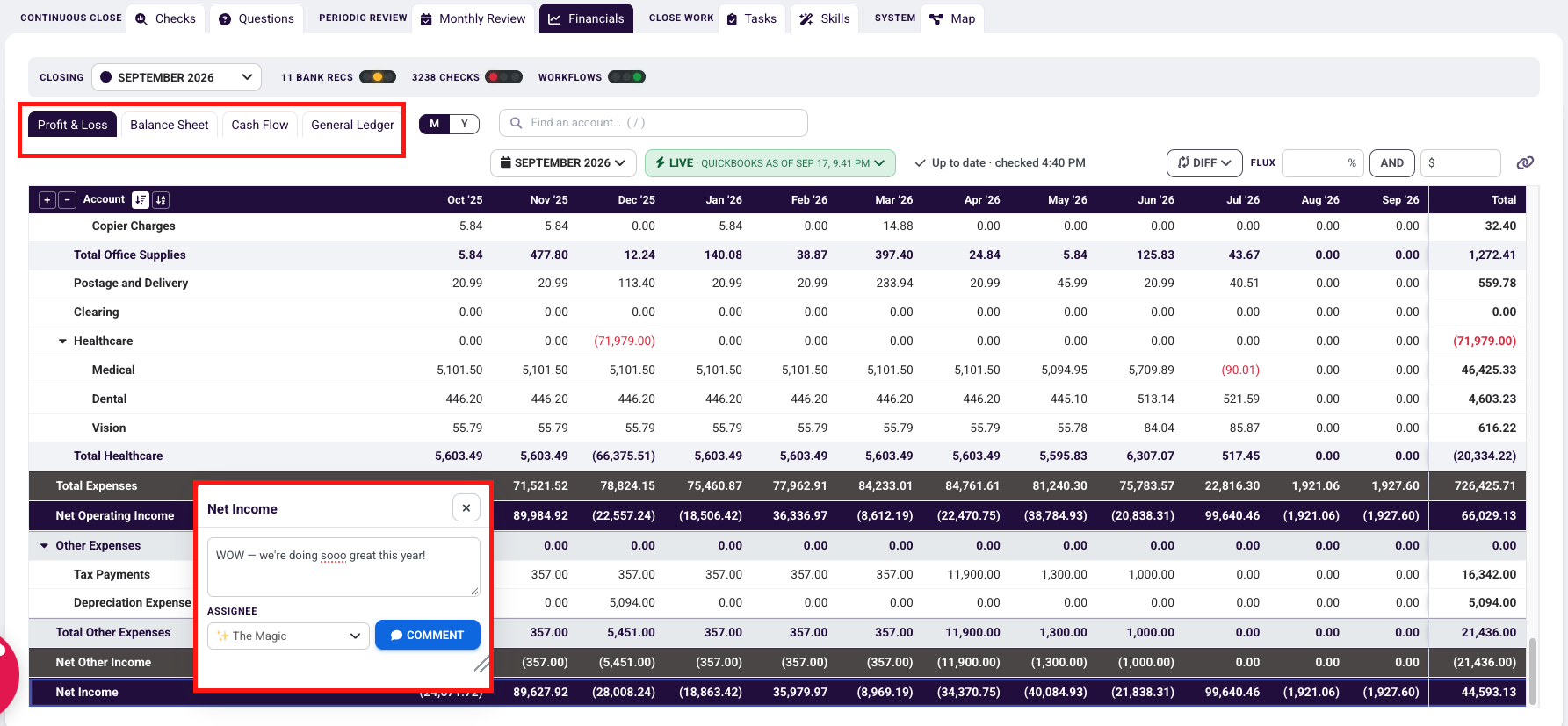Open the Map tab
This screenshot has height=726, width=1568.
click(x=952, y=18)
